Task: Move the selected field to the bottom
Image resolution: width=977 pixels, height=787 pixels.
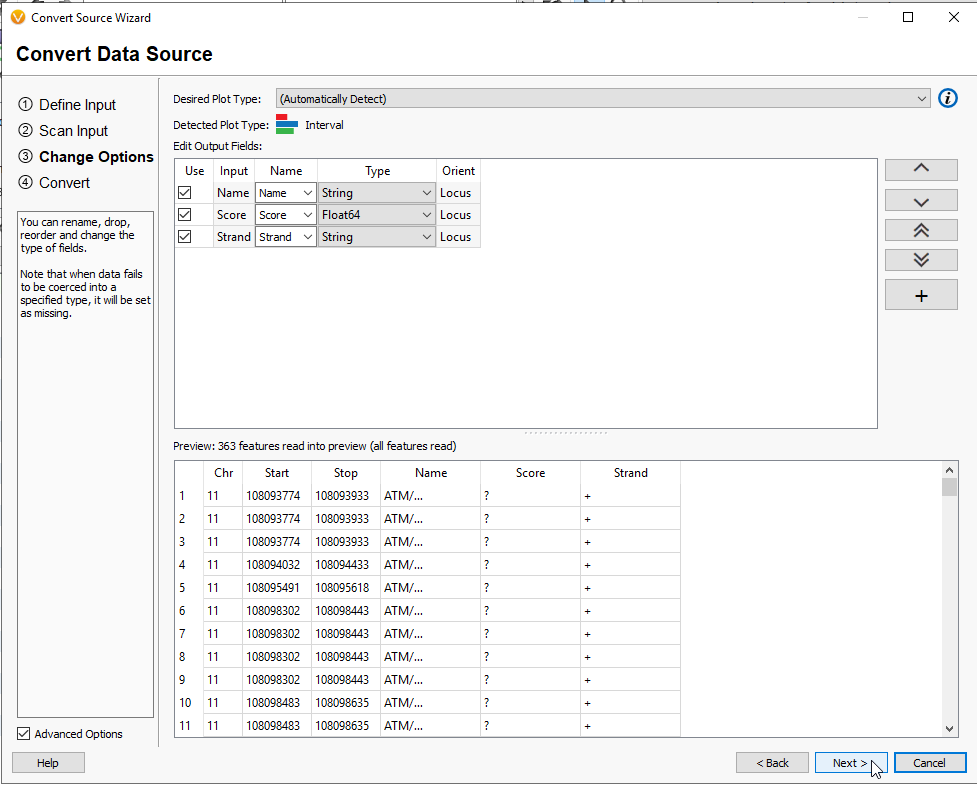Action: tap(920, 259)
